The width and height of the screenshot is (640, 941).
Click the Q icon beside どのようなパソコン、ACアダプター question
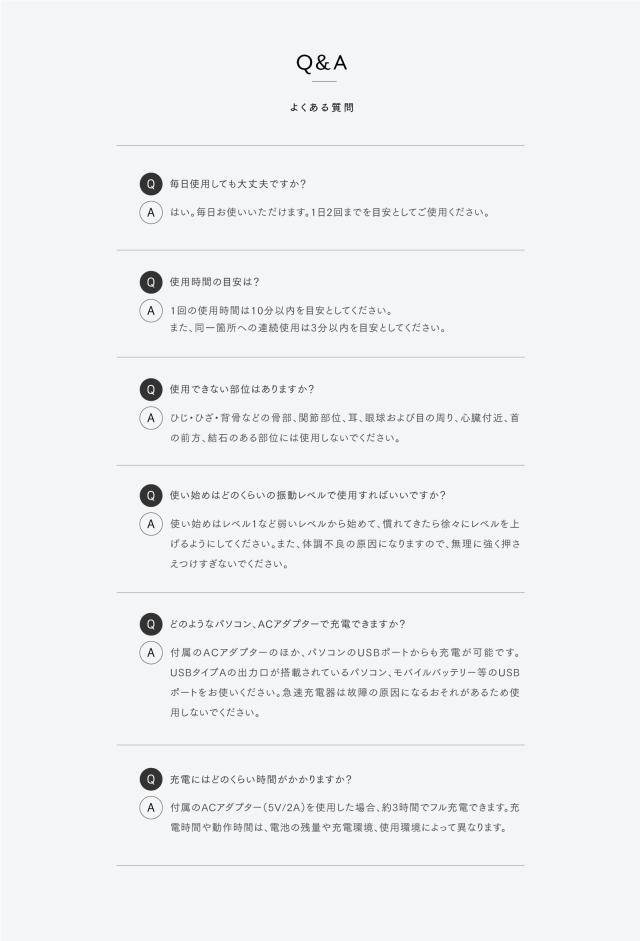tap(151, 624)
